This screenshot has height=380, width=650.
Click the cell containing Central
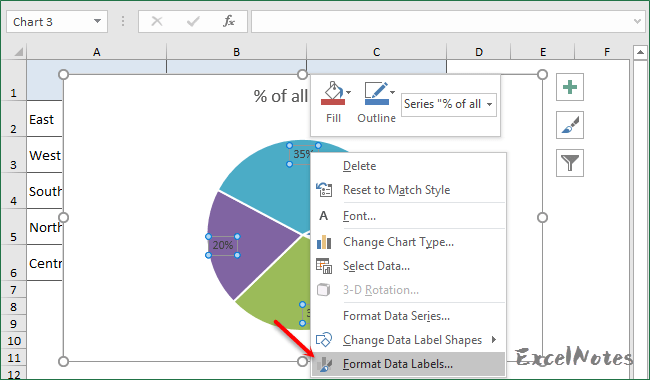45,263
